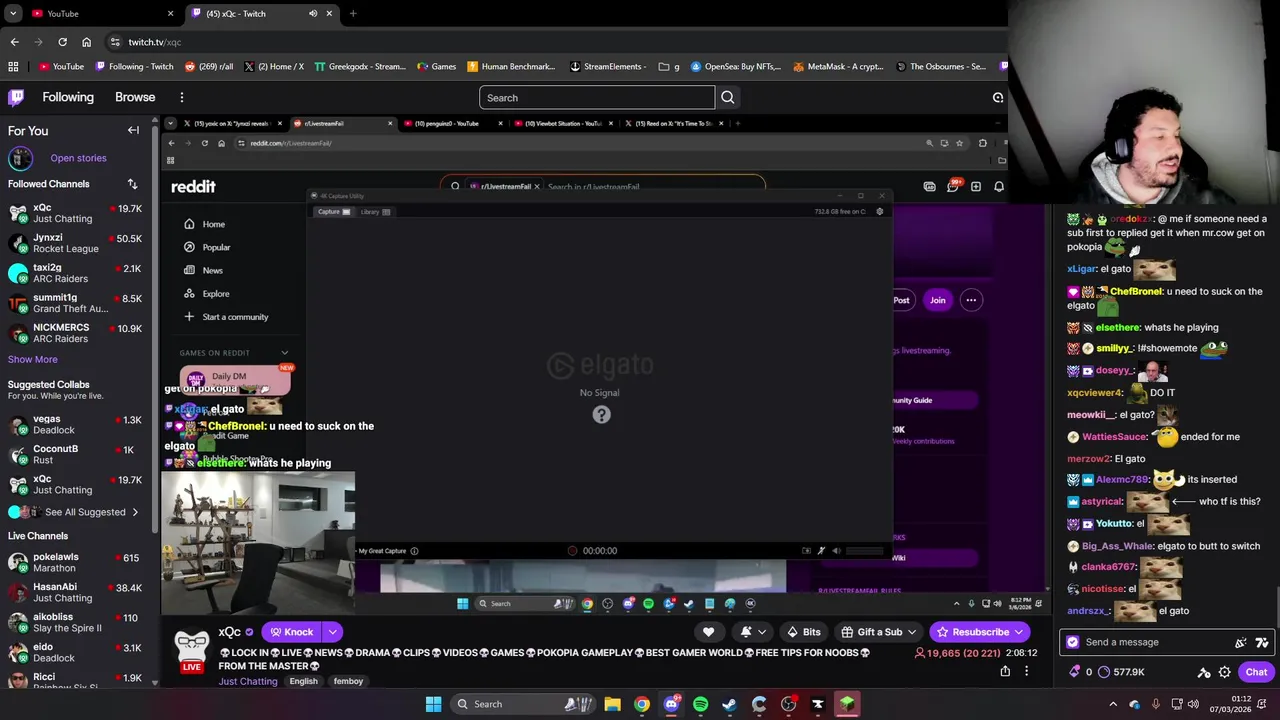Image resolution: width=1280 pixels, height=720 pixels.
Task: Open the NICKMERCS followed channel
Action: click(76, 333)
